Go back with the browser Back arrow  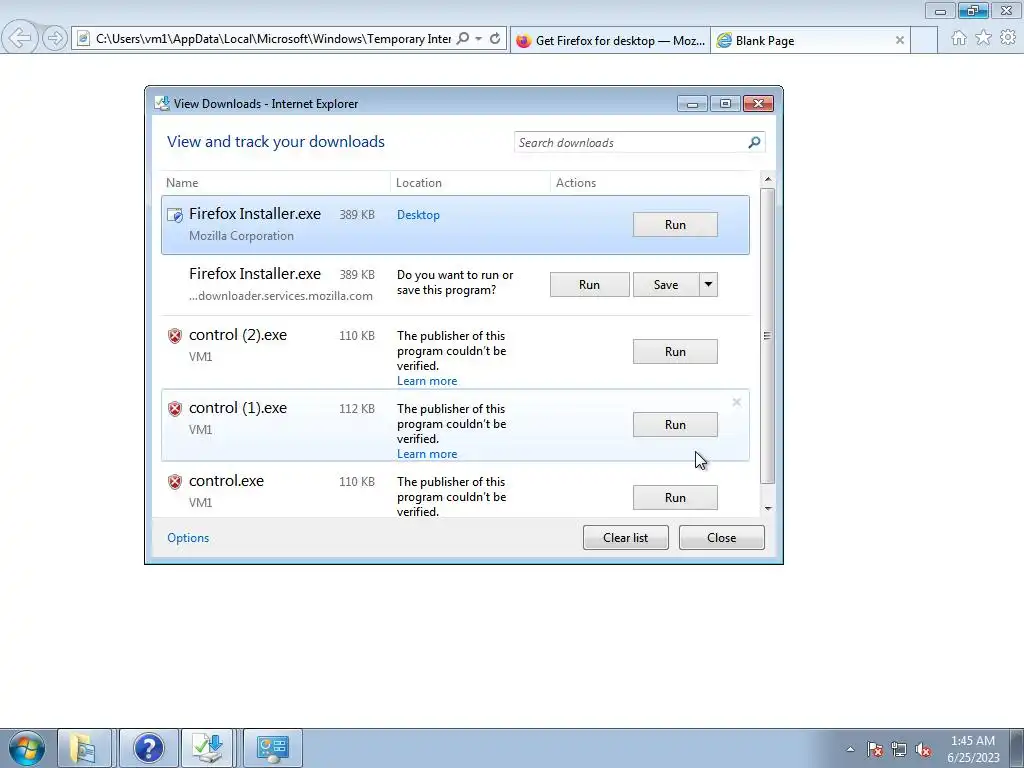tap(20, 38)
